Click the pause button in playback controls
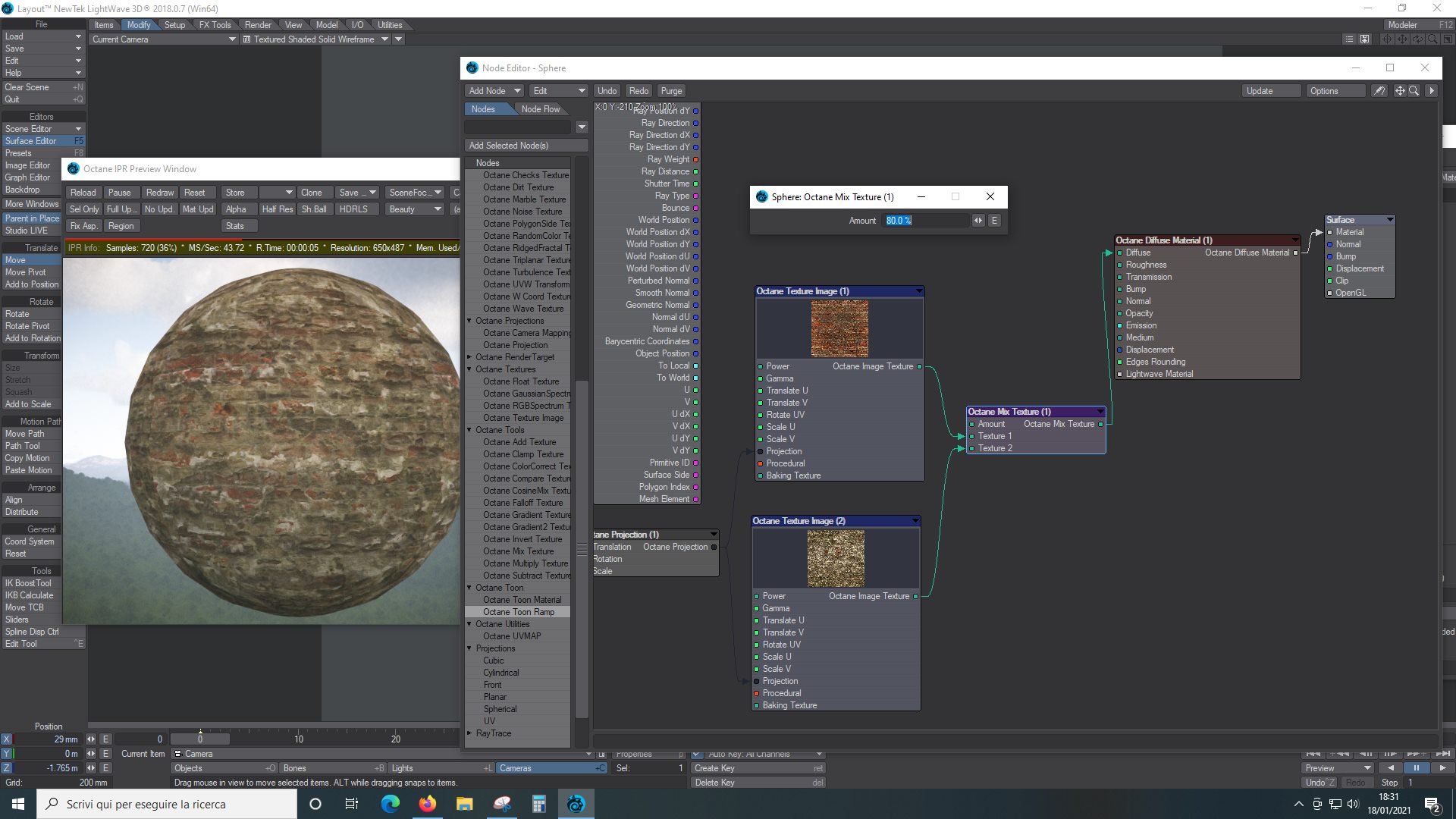Screen dimensions: 1456x819 tap(1415, 768)
